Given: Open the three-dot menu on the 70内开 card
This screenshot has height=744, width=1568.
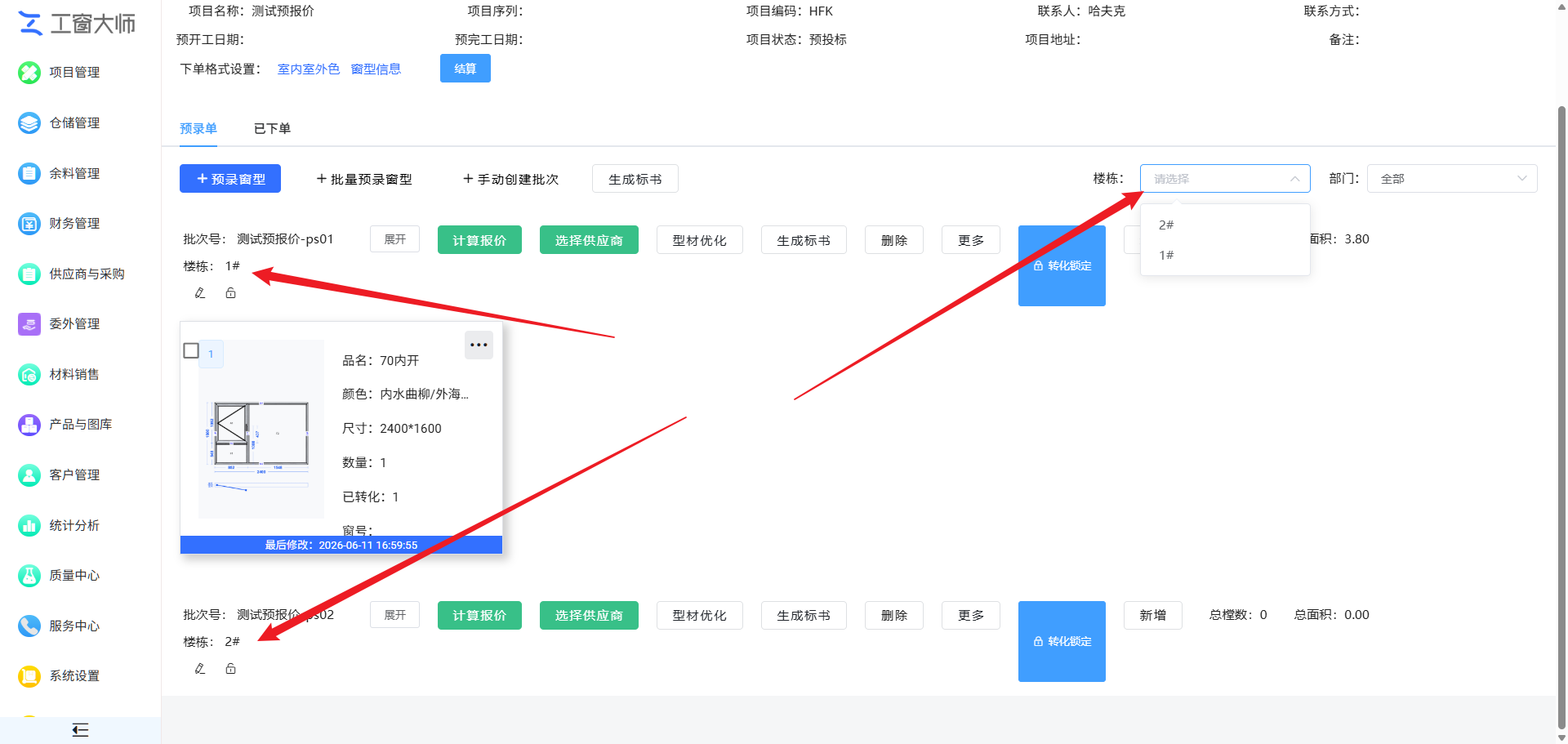Looking at the screenshot, I should 479,345.
